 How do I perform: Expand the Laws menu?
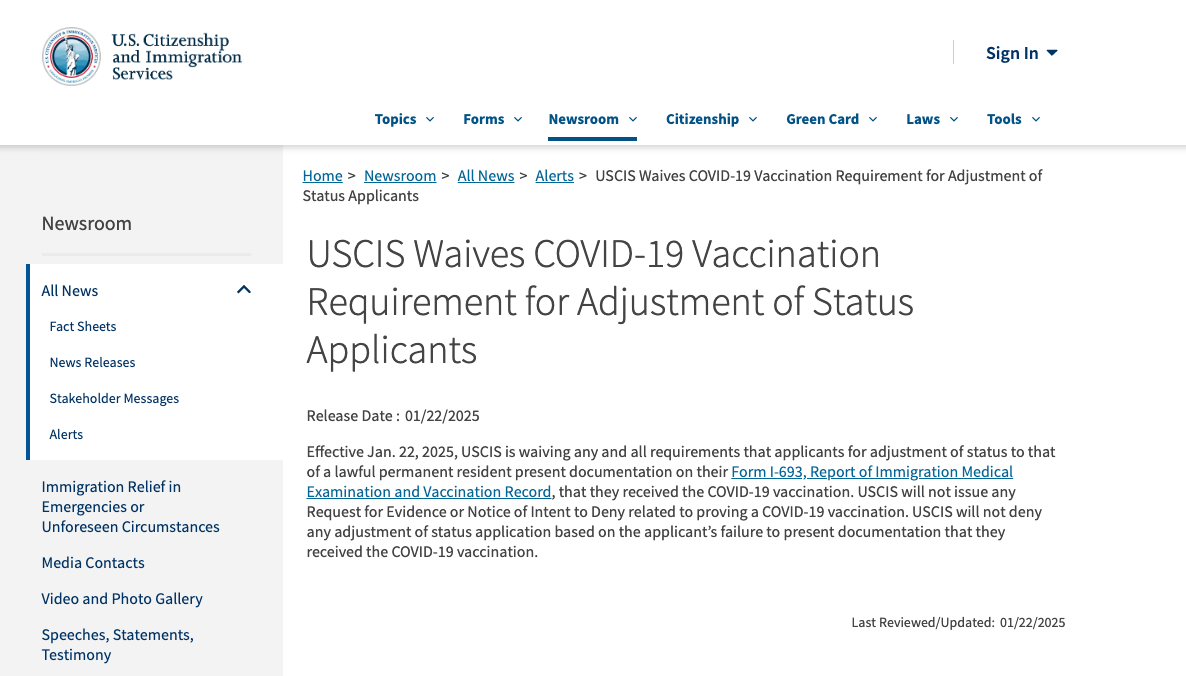click(x=932, y=119)
